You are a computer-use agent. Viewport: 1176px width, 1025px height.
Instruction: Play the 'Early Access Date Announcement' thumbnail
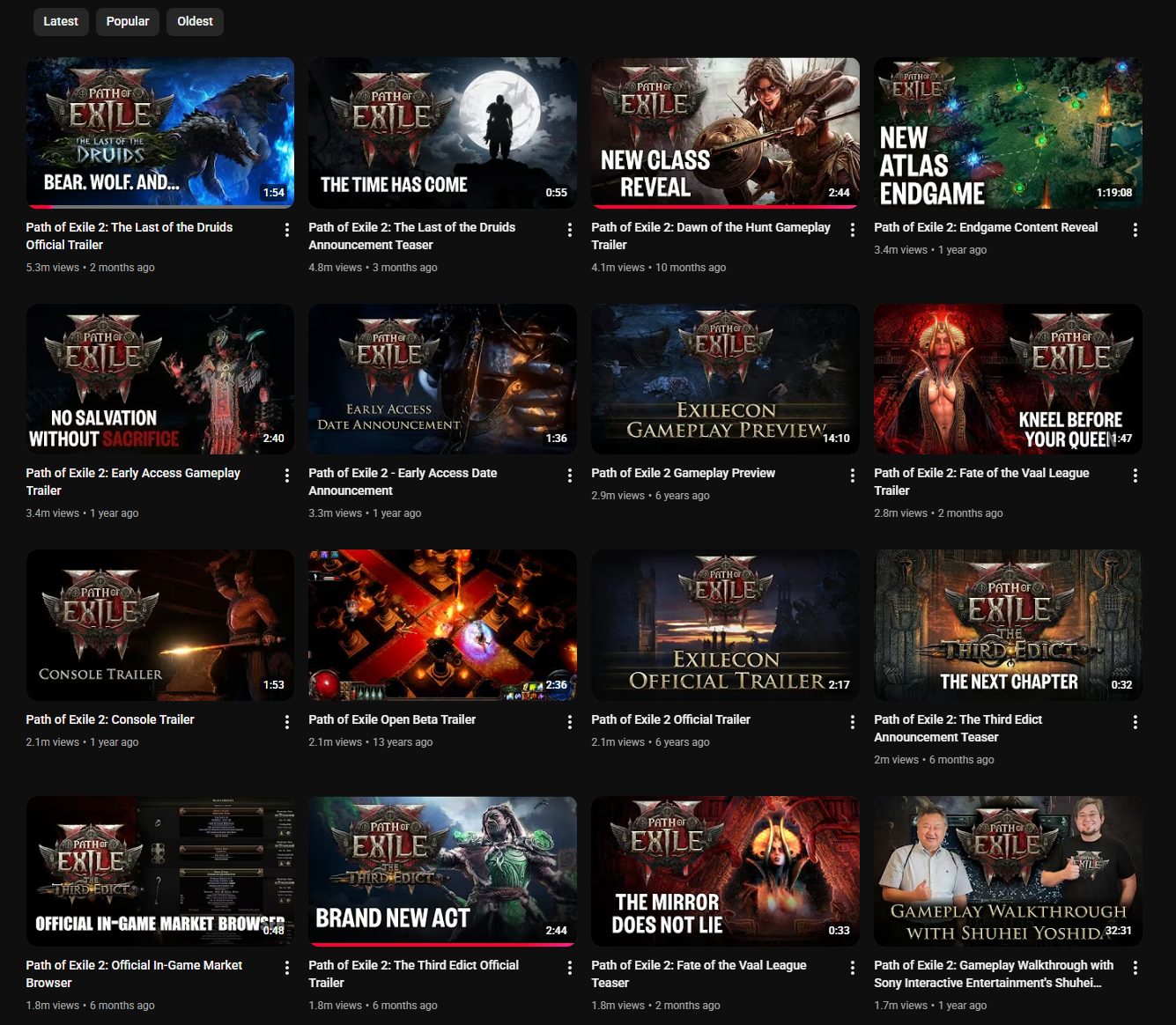(x=442, y=379)
